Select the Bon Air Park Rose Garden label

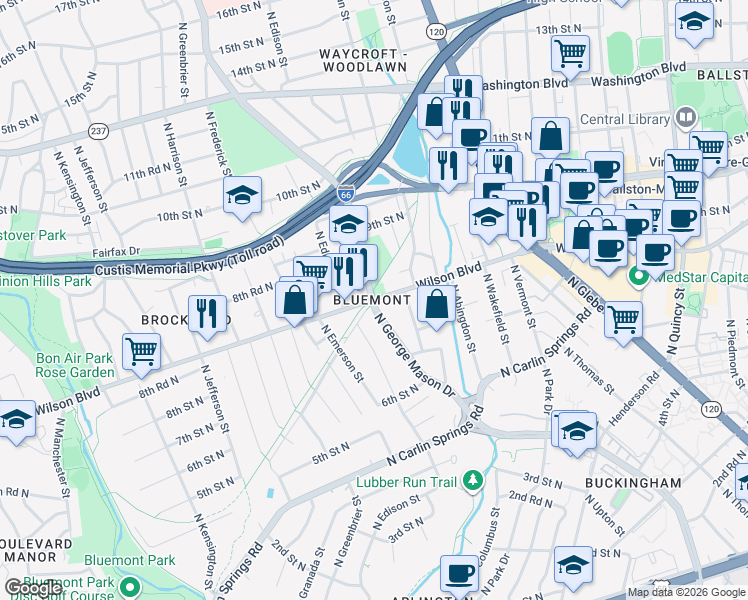[x=75, y=365]
